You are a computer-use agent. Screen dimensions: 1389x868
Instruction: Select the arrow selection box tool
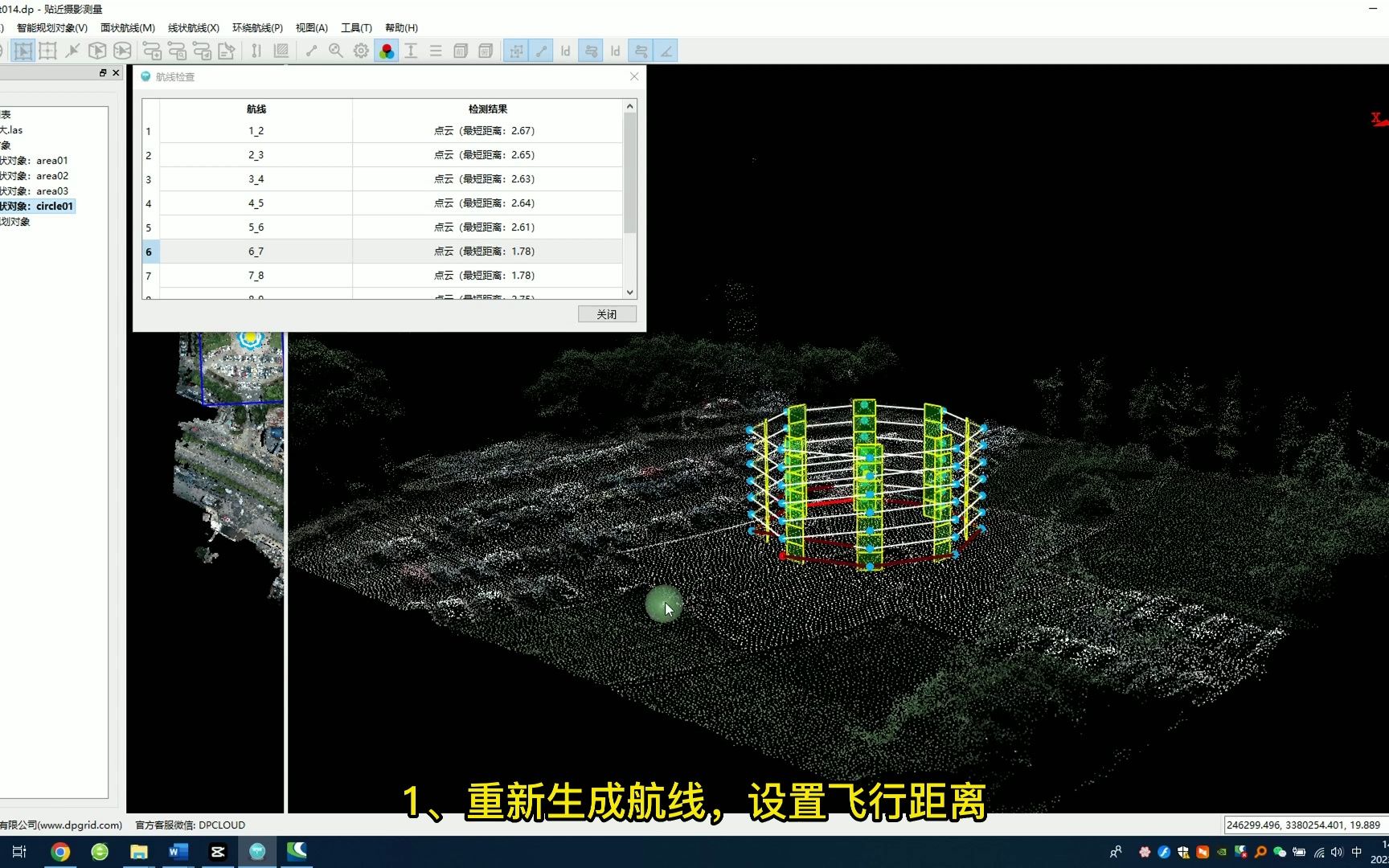point(23,51)
